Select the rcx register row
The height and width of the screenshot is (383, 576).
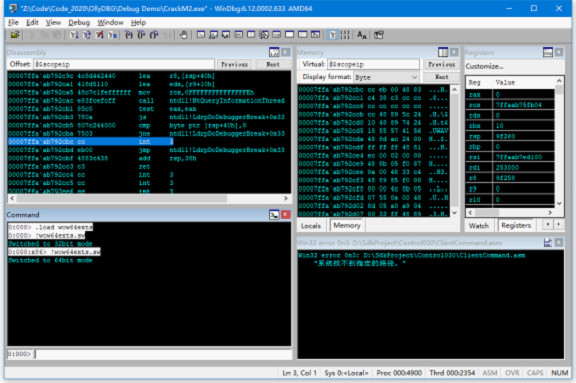tap(510, 105)
